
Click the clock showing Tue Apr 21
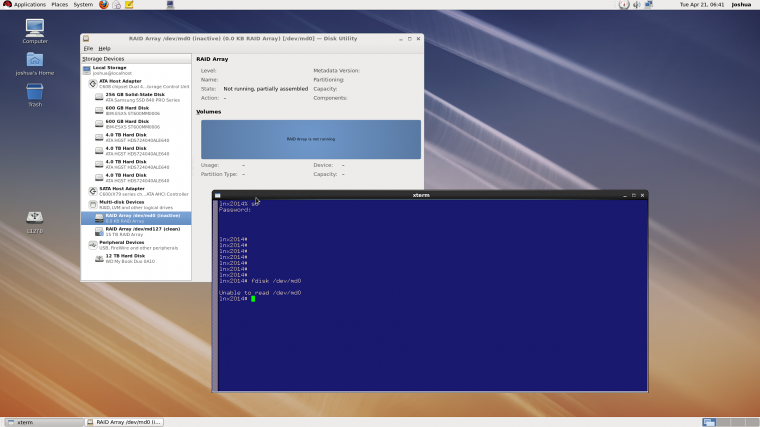click(702, 4)
